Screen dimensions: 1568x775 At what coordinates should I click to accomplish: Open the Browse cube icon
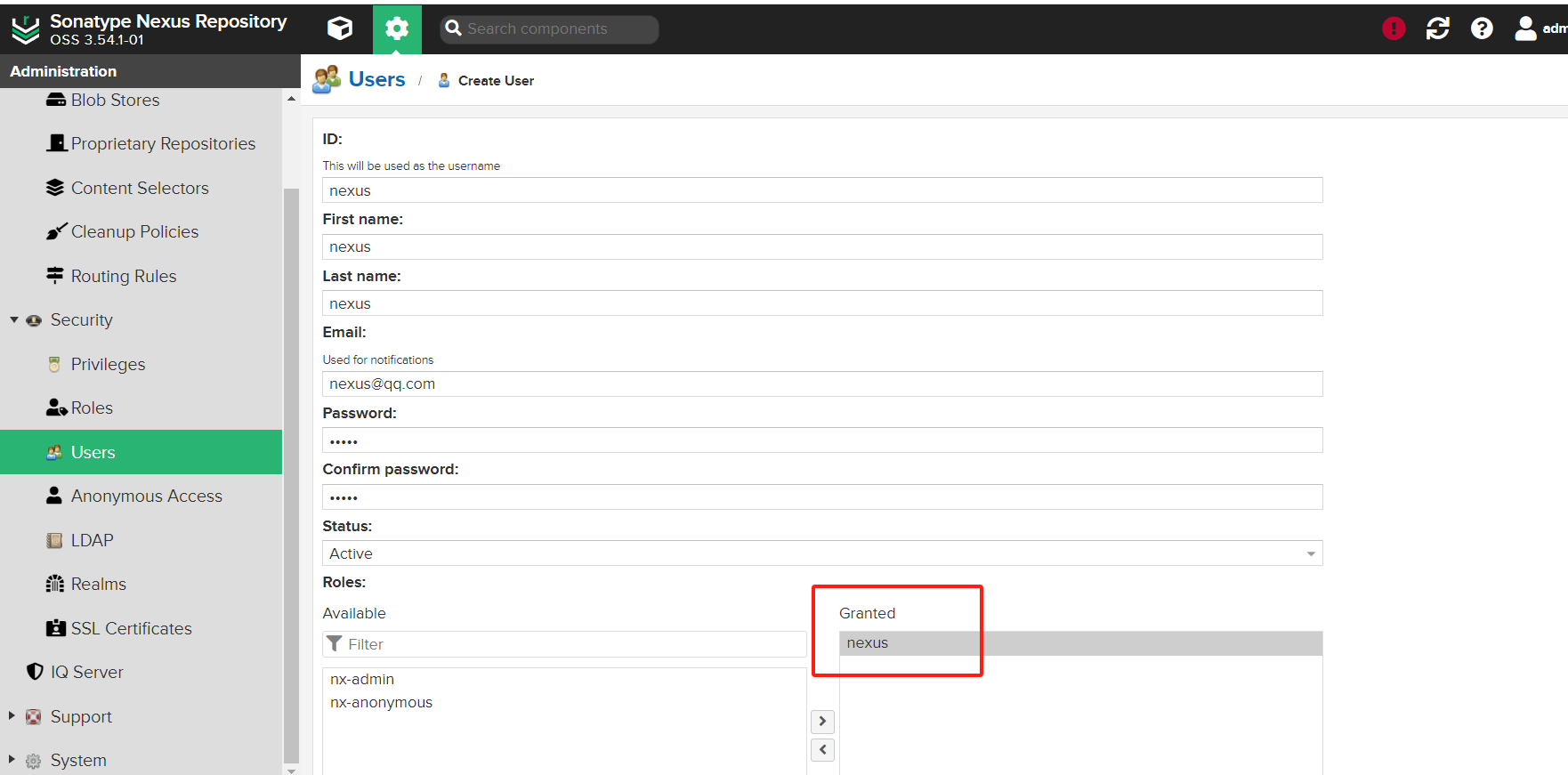[x=340, y=28]
